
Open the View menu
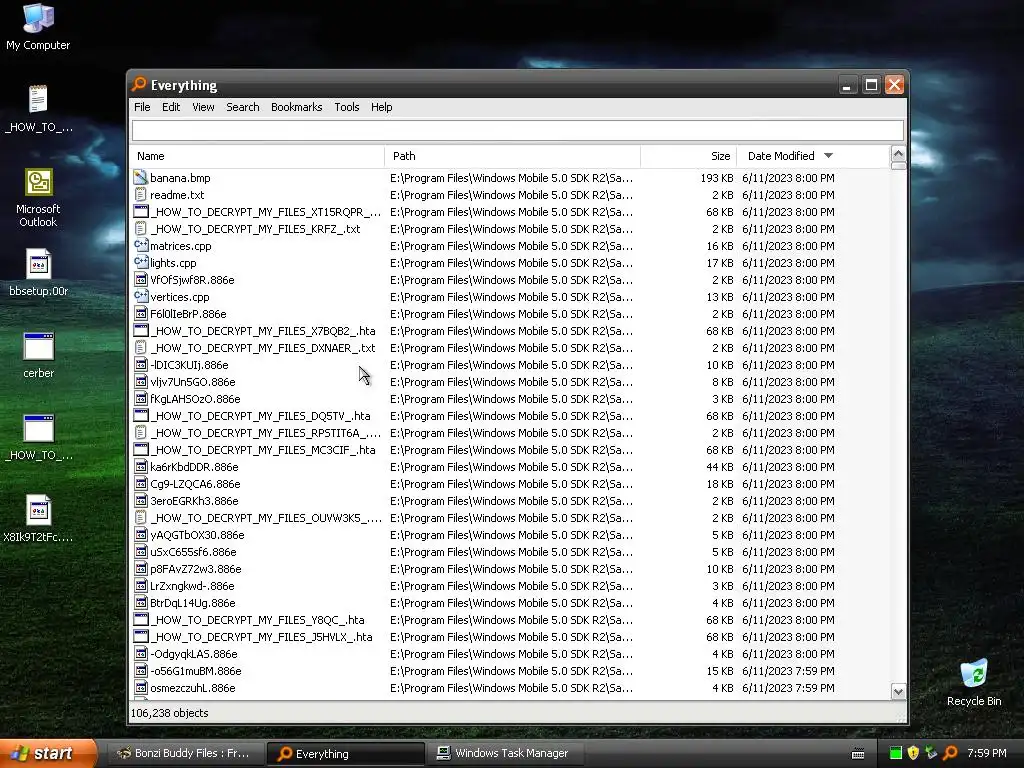pyautogui.click(x=203, y=107)
